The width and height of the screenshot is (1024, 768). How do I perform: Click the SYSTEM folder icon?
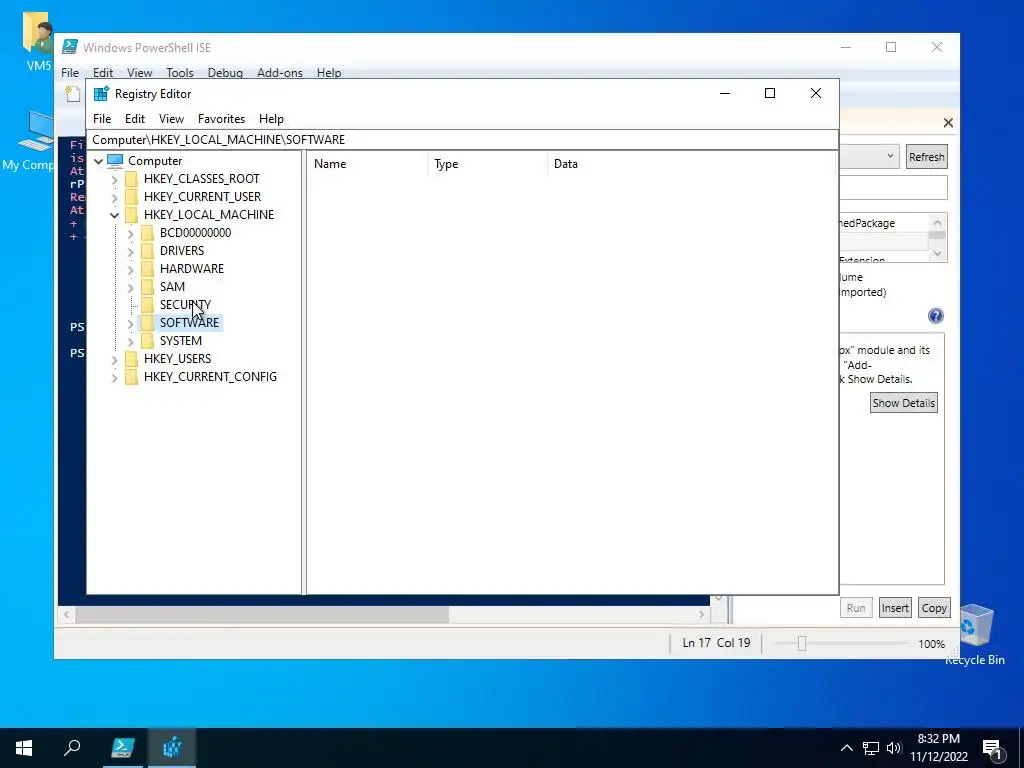148,341
